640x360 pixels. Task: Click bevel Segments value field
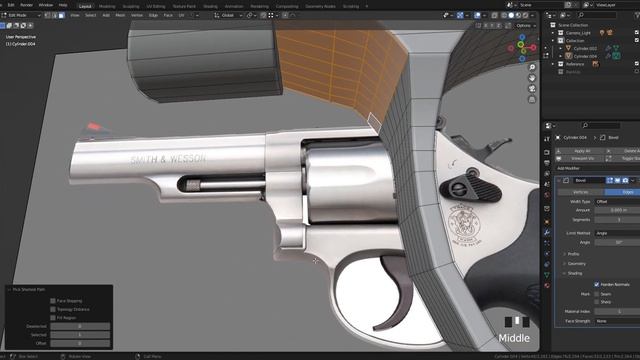(x=617, y=220)
